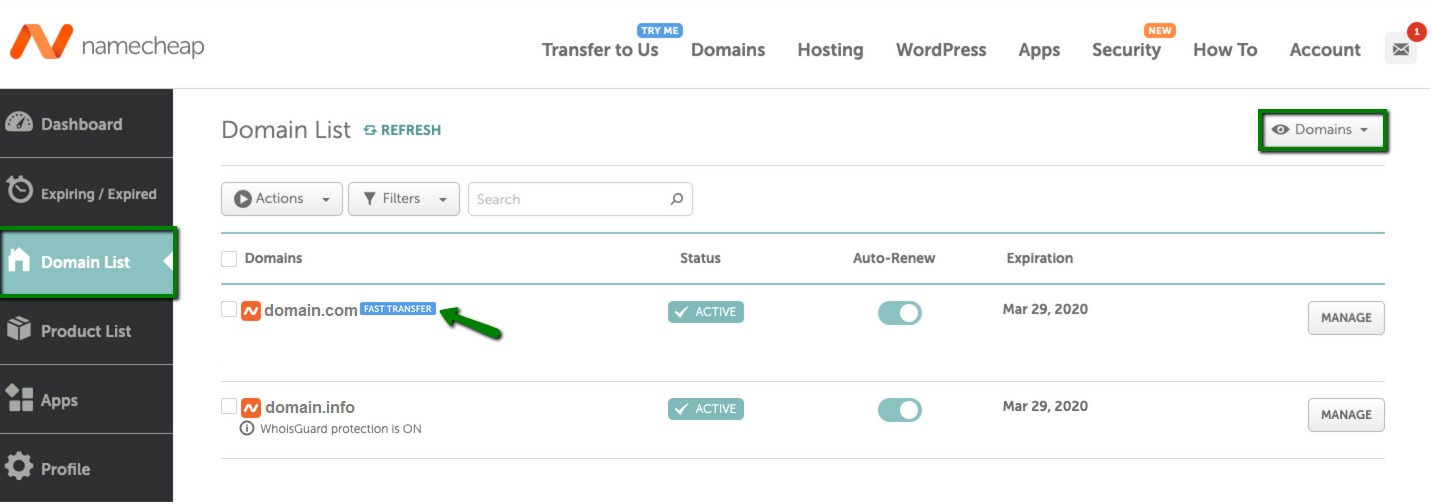Select all domains via header checkbox

pos(229,259)
